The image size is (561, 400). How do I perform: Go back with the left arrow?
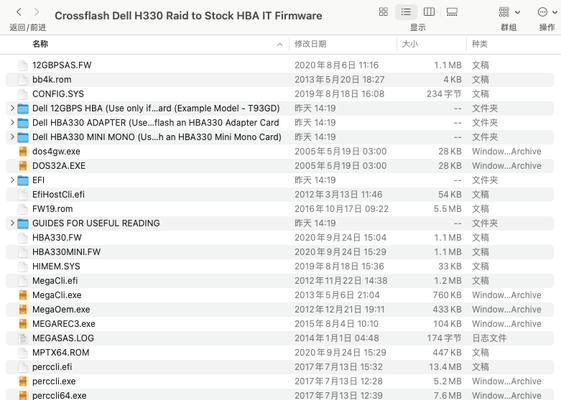(x=19, y=12)
